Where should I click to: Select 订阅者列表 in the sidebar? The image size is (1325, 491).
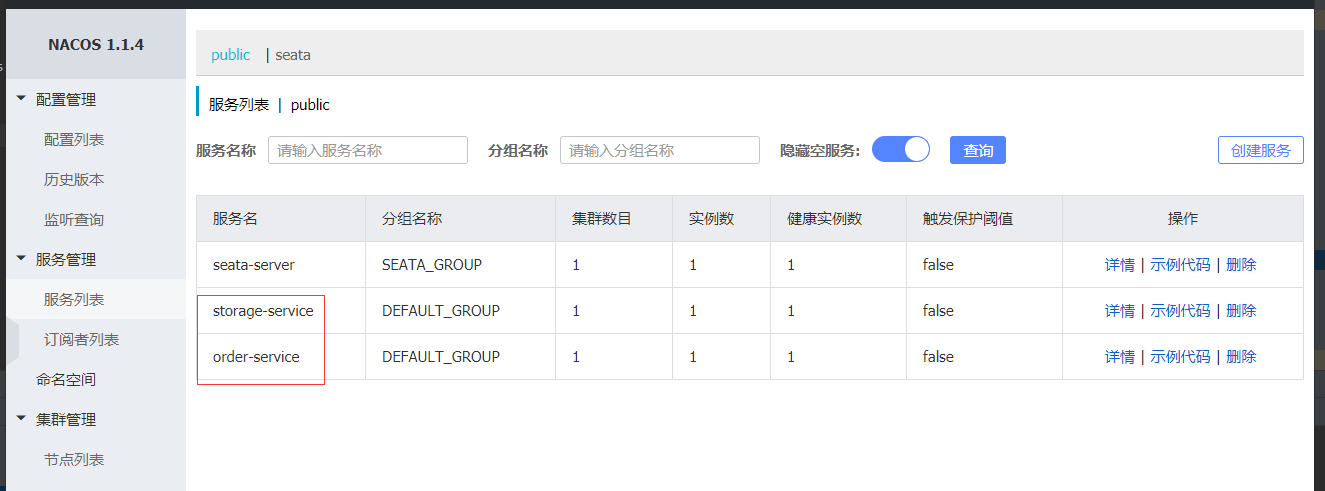(81, 340)
